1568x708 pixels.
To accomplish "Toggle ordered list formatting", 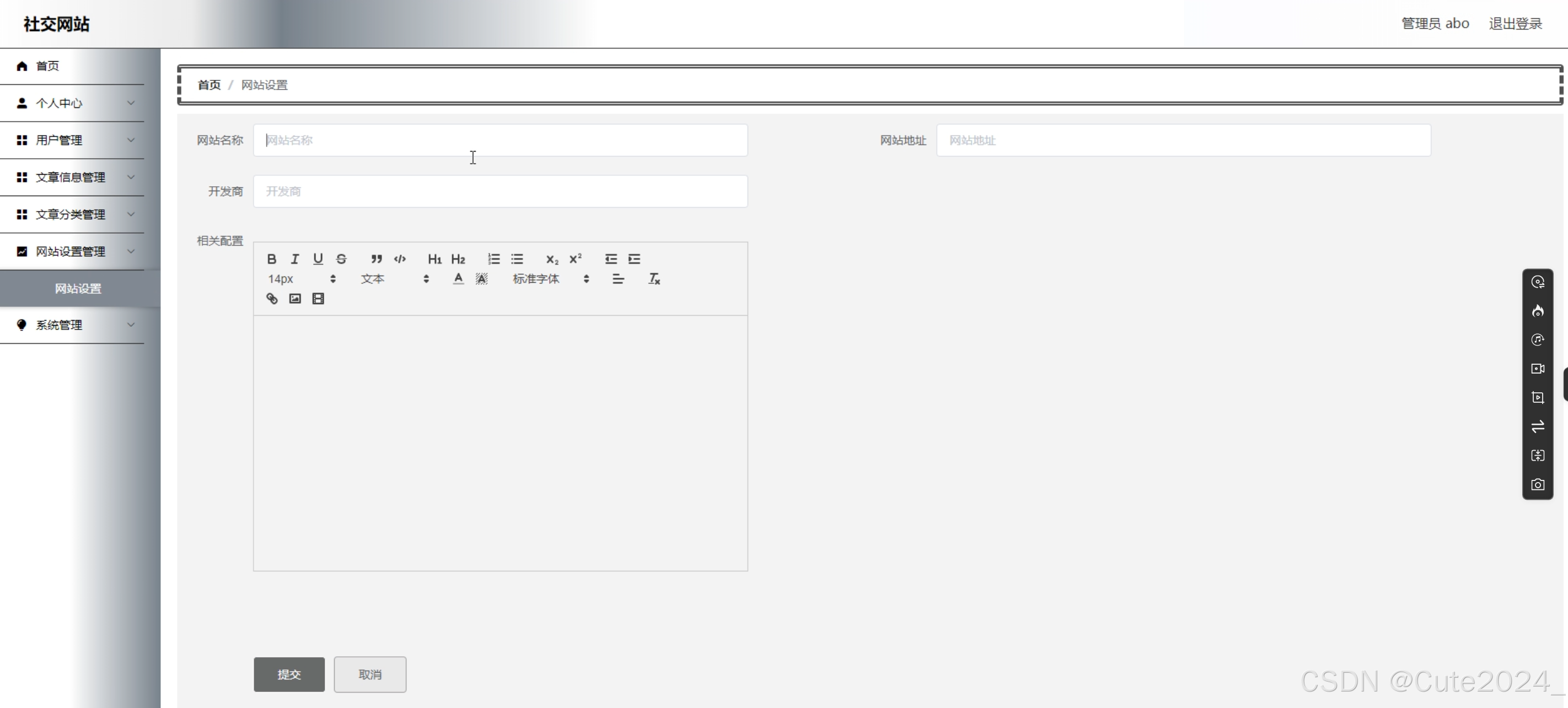I will coord(493,259).
